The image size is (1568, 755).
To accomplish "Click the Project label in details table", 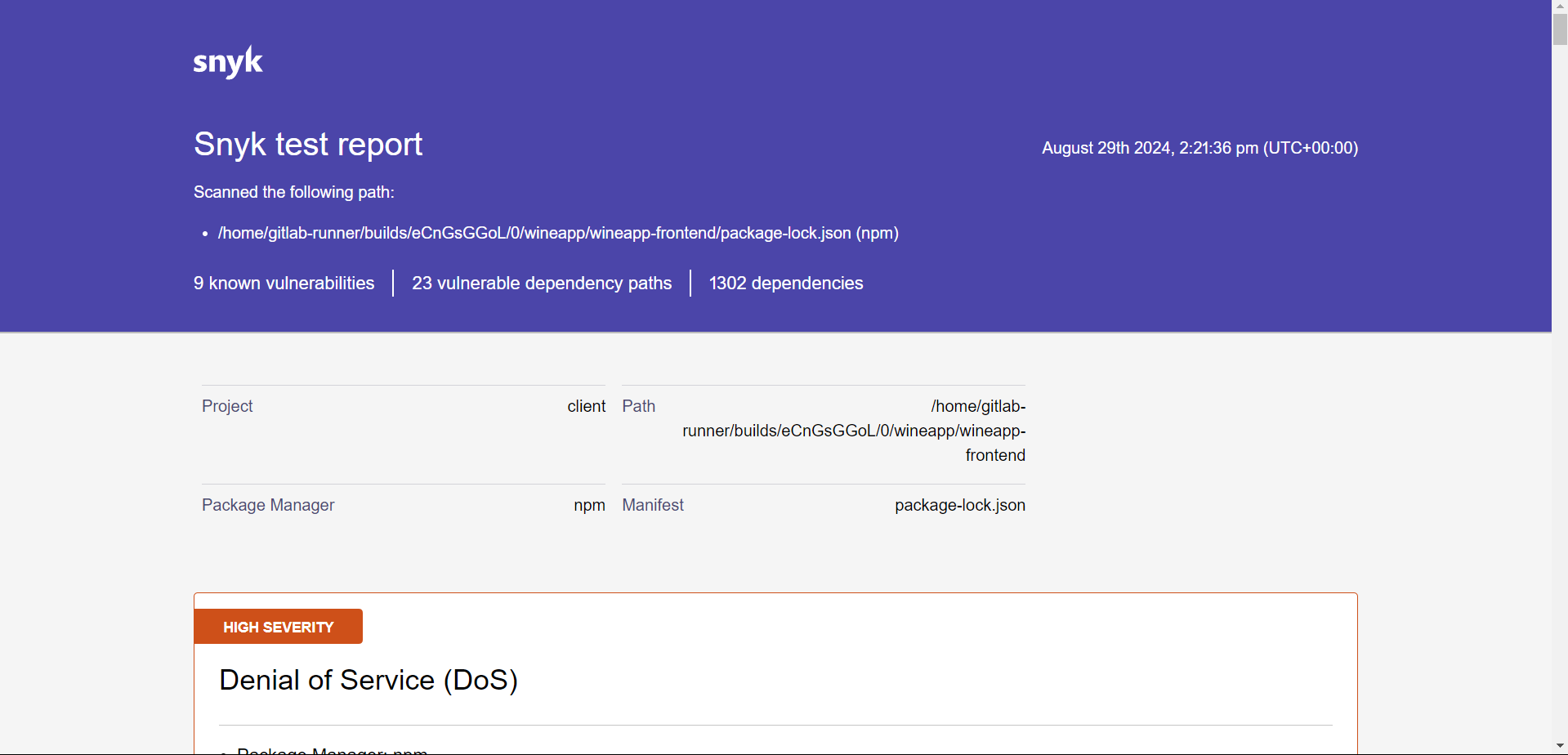I will [x=227, y=406].
